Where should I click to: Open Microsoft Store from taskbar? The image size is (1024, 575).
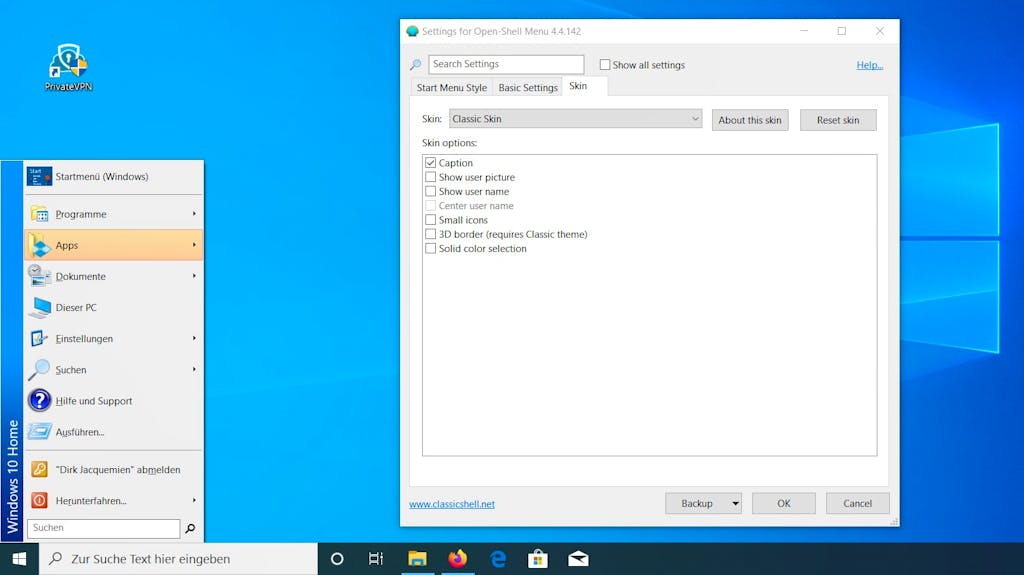538,559
